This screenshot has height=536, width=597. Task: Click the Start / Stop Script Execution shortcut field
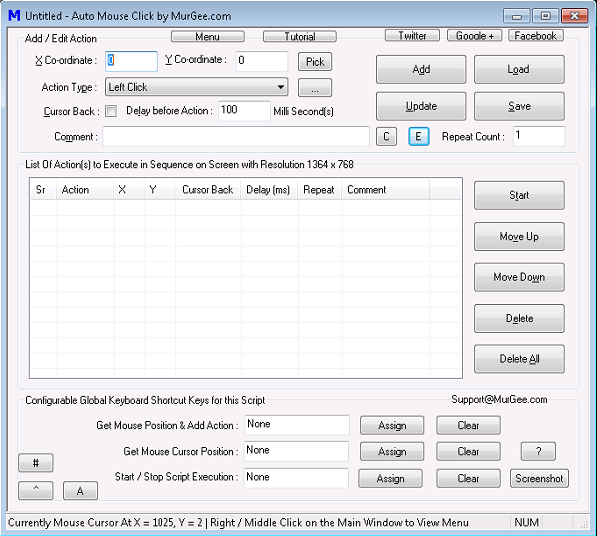point(296,478)
